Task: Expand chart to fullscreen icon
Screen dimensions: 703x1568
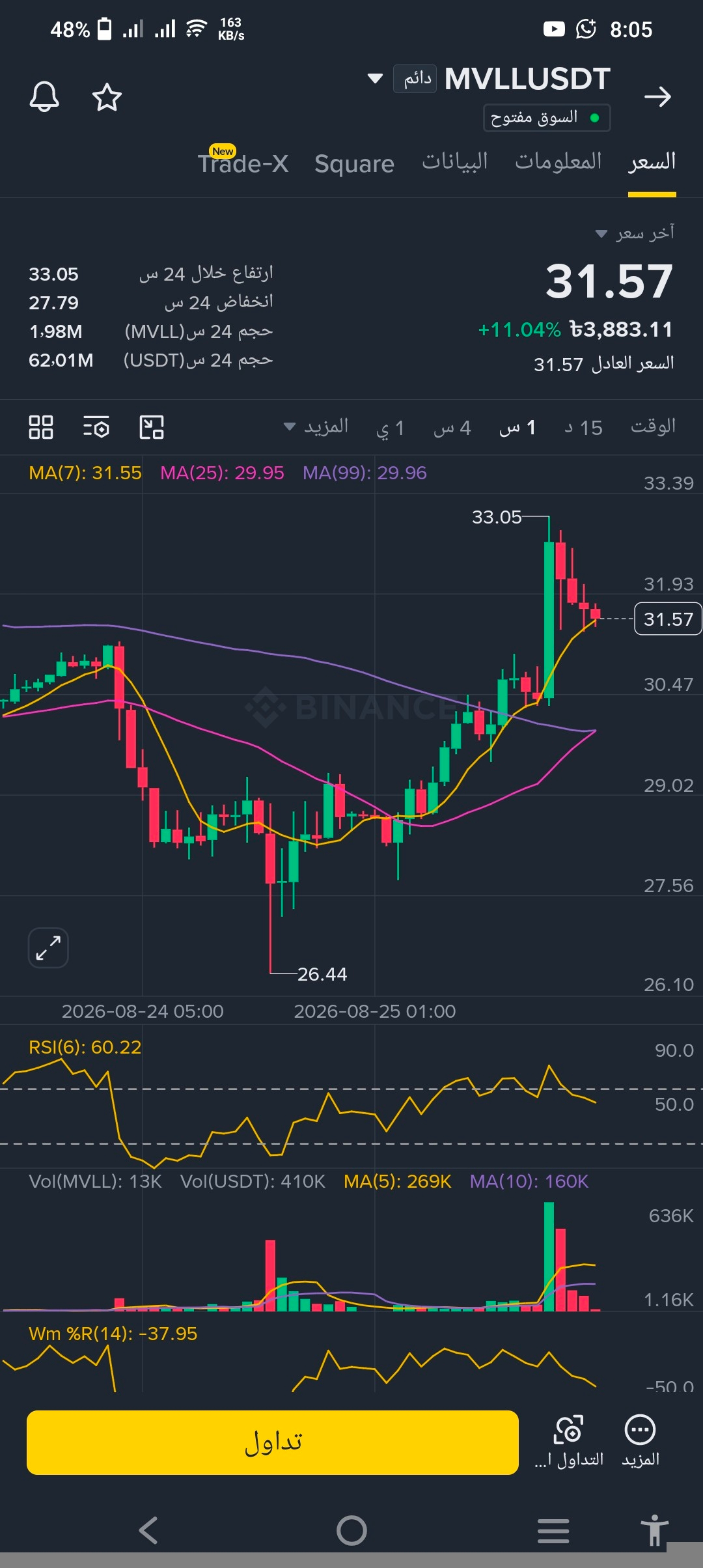Action: [48, 947]
